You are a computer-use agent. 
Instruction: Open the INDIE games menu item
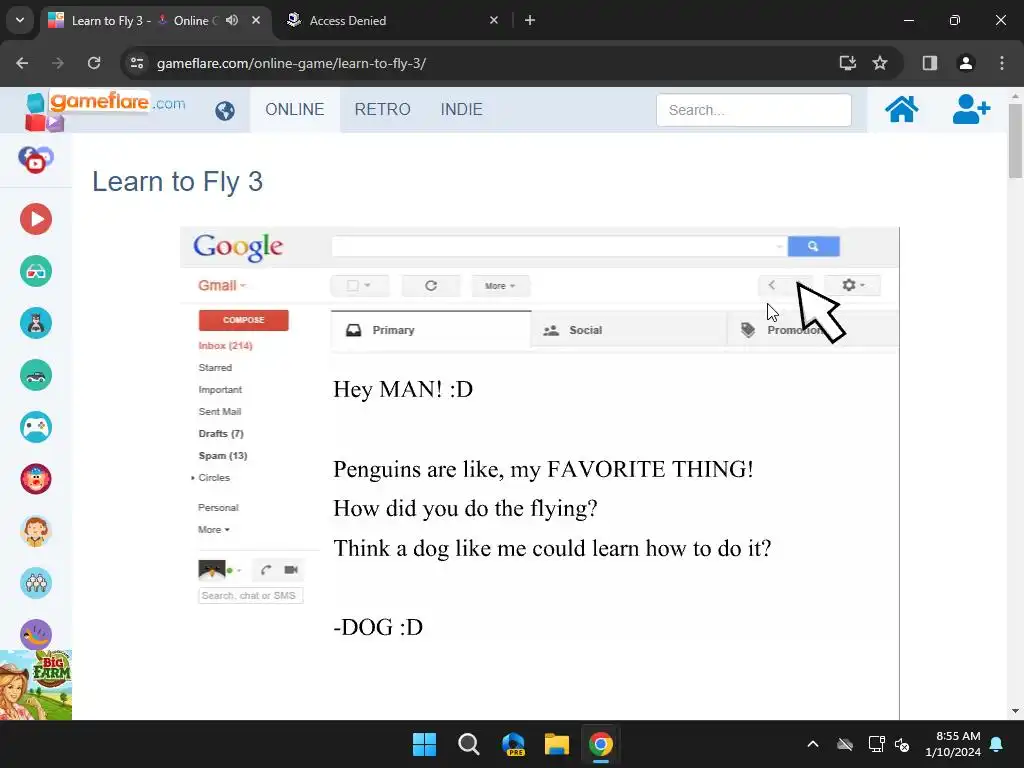461,109
